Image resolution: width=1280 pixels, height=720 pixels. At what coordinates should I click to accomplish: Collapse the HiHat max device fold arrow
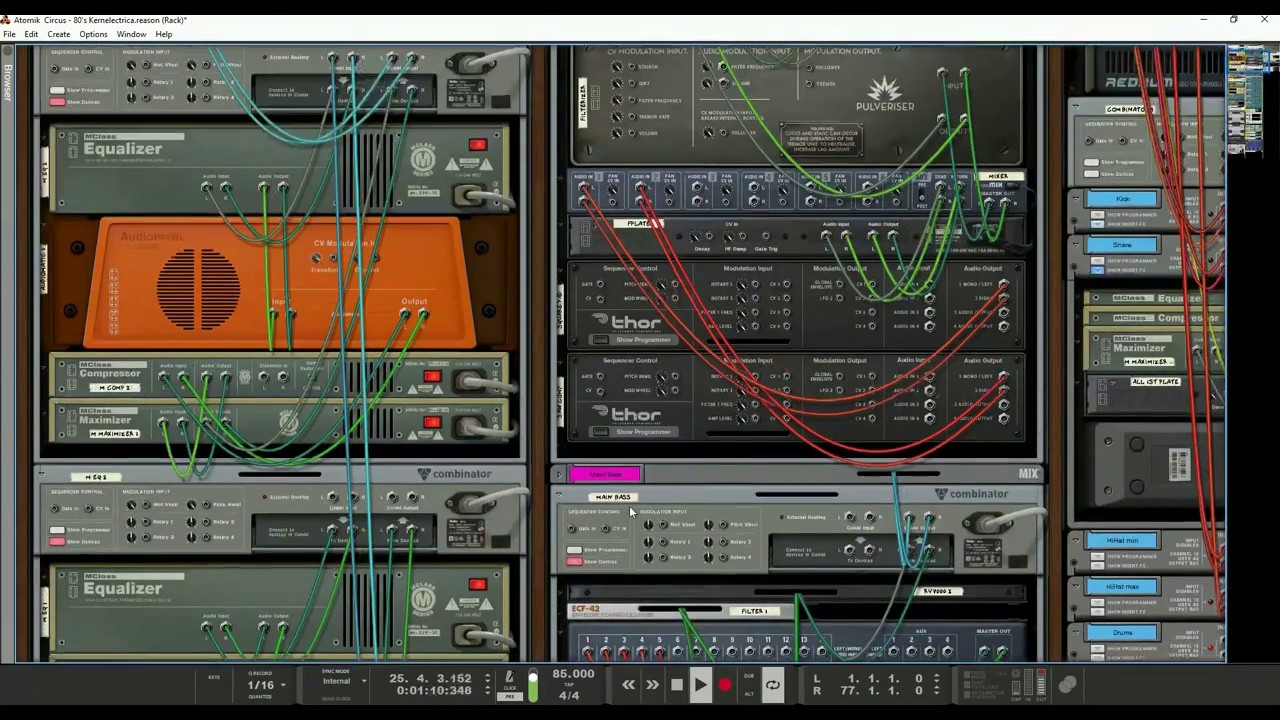[x=1076, y=587]
